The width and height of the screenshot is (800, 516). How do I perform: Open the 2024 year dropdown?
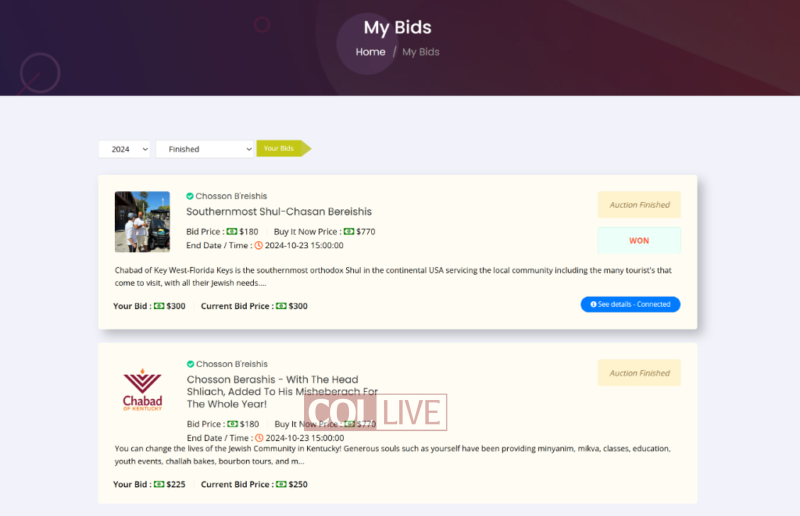tap(124, 149)
